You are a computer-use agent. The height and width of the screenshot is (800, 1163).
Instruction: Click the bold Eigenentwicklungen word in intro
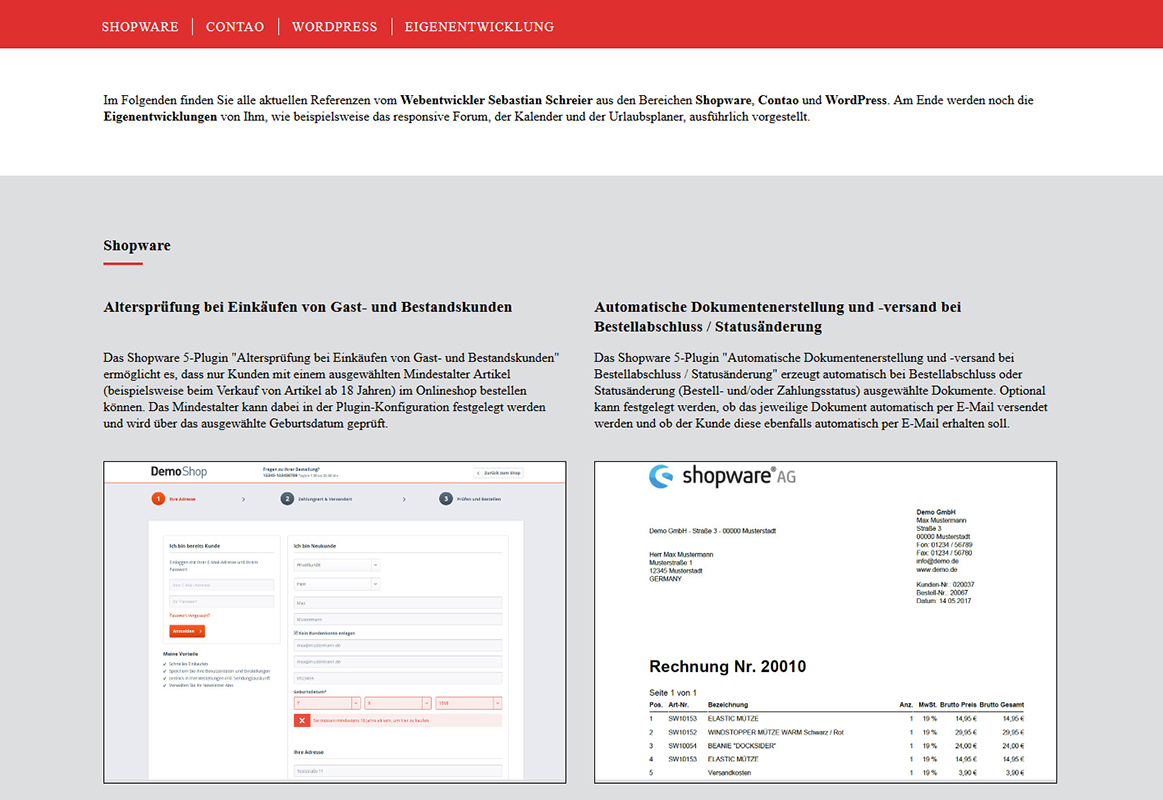tap(160, 116)
